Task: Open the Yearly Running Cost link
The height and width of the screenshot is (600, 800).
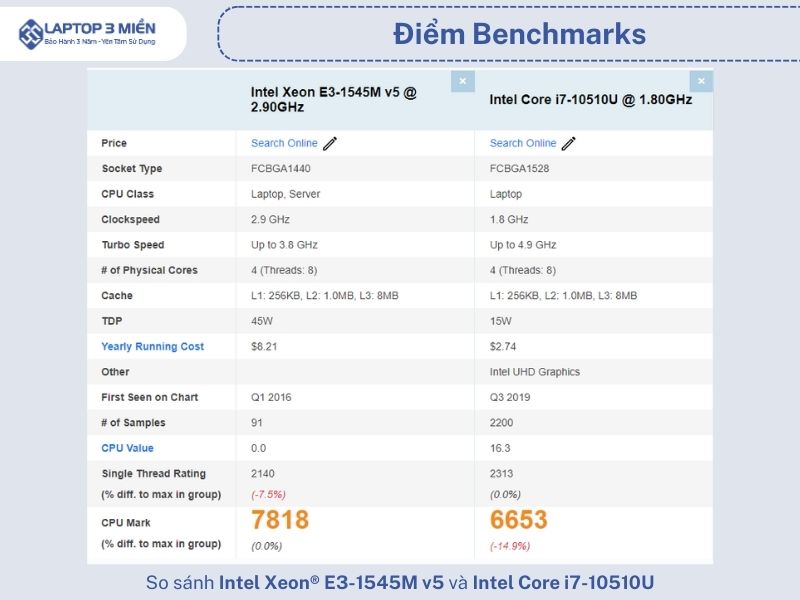Action: 152,346
